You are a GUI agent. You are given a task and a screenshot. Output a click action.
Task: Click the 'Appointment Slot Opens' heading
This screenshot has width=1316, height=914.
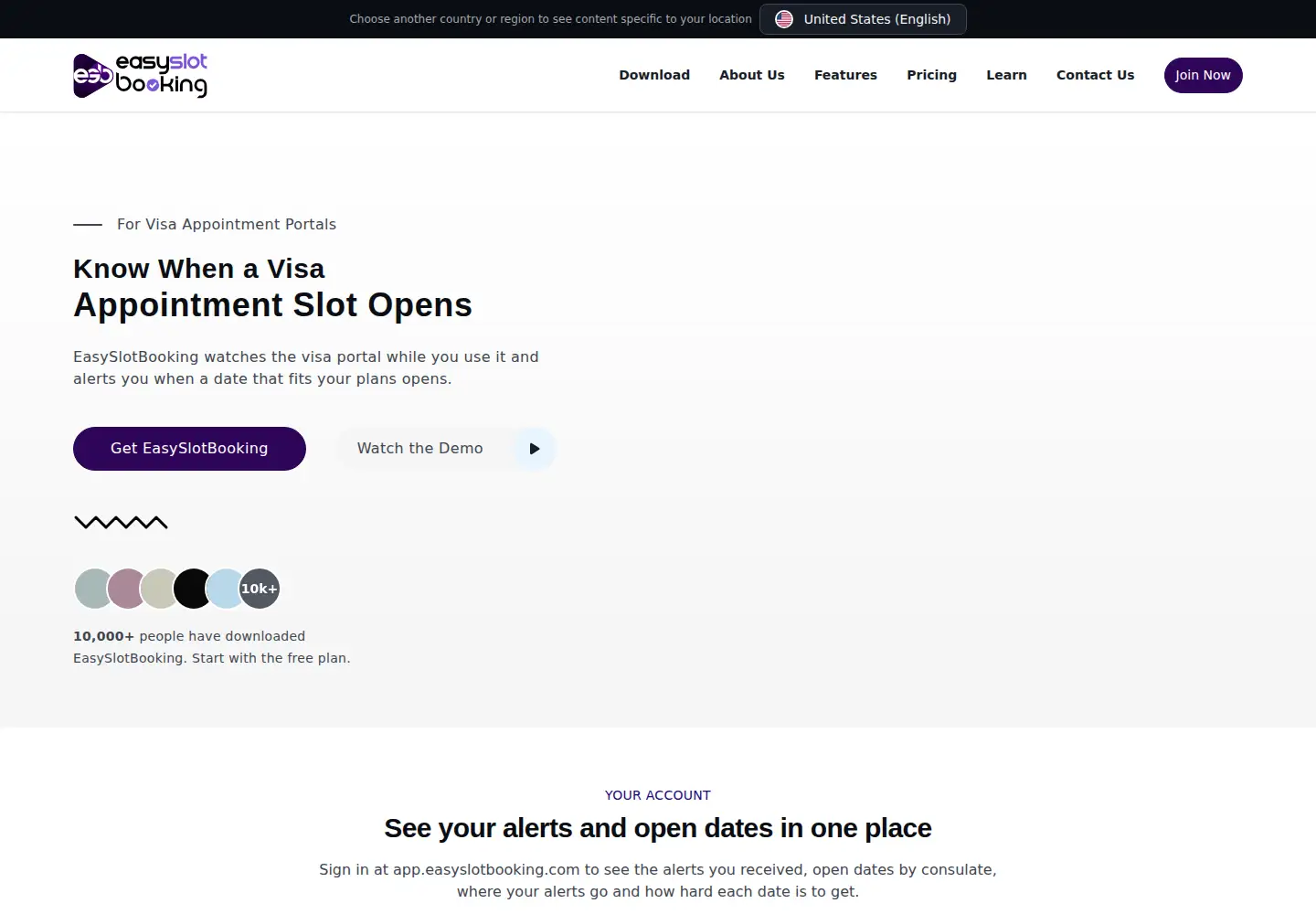tap(272, 304)
